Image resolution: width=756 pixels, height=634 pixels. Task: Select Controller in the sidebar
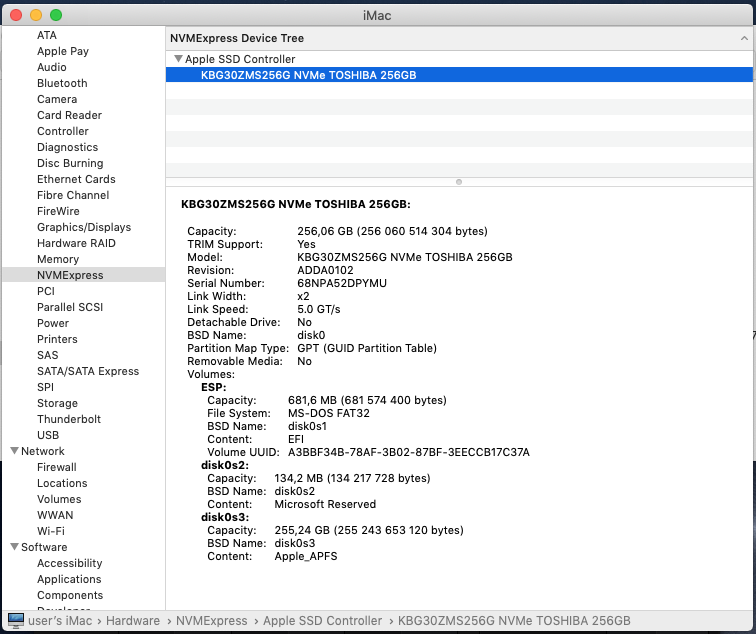click(63, 131)
